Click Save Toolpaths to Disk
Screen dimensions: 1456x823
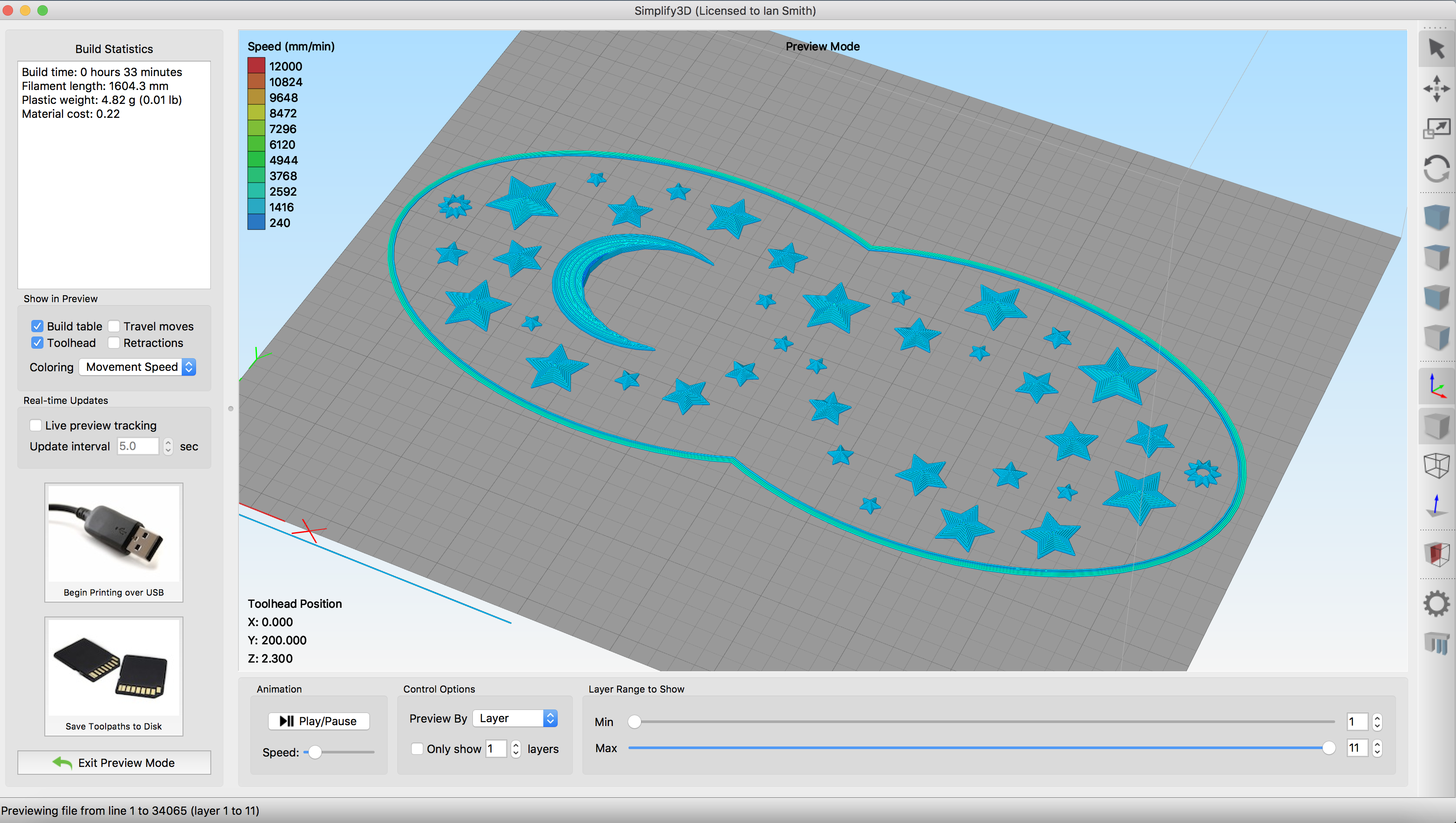click(x=113, y=676)
